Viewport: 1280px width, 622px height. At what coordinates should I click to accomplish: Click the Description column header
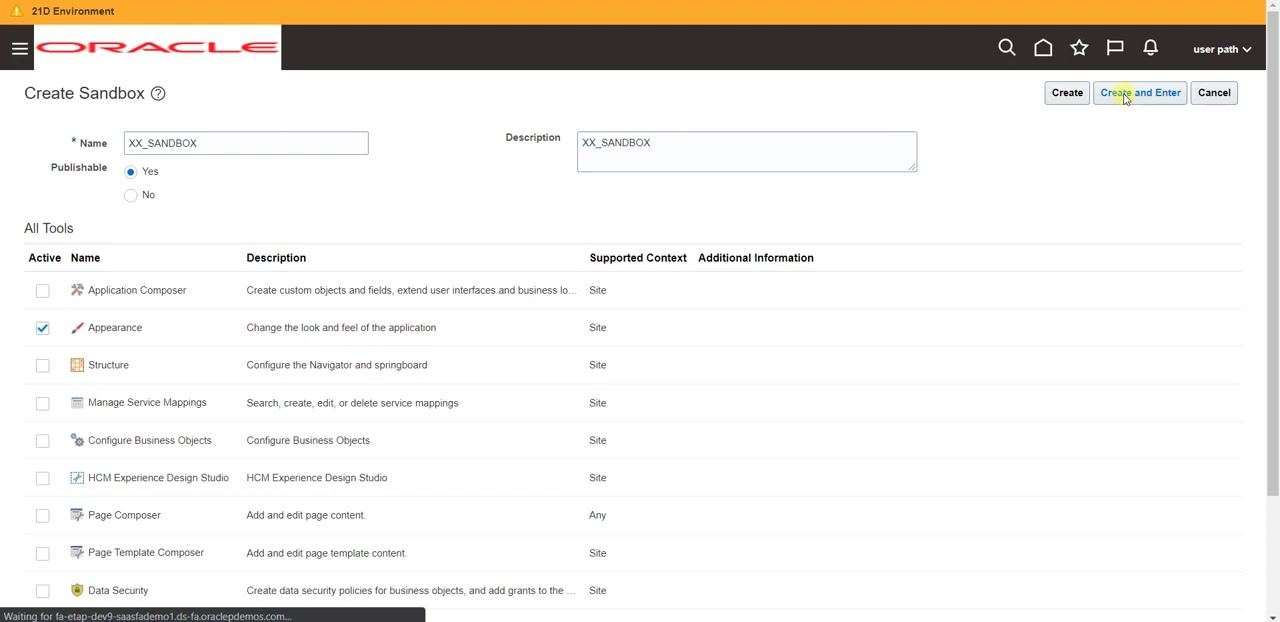click(x=276, y=258)
